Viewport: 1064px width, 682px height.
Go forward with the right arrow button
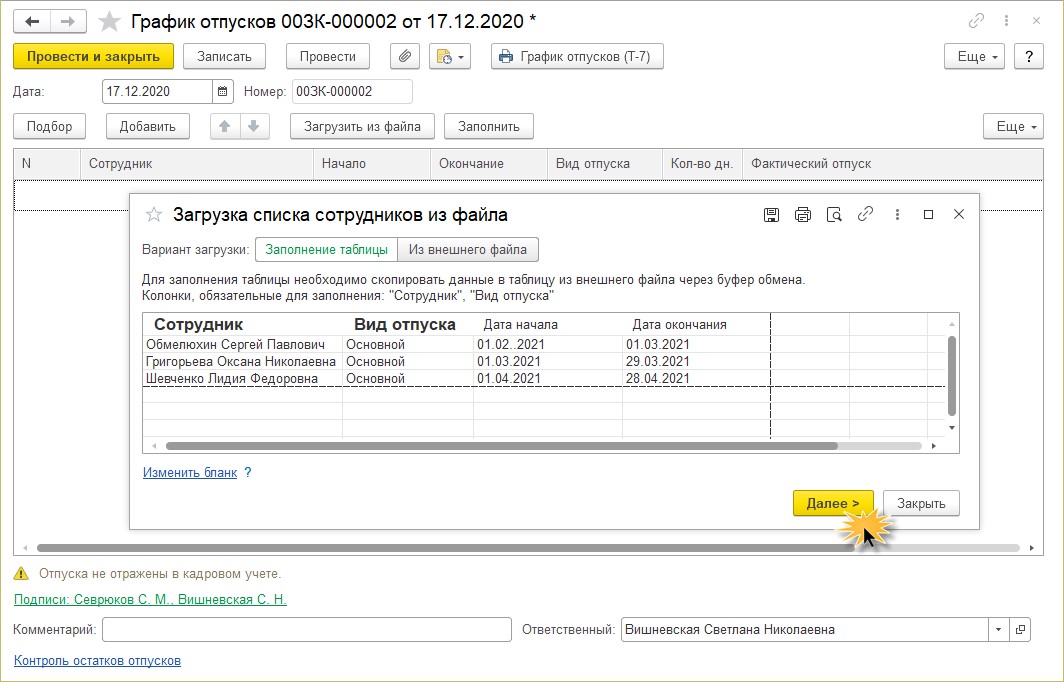pos(68,22)
